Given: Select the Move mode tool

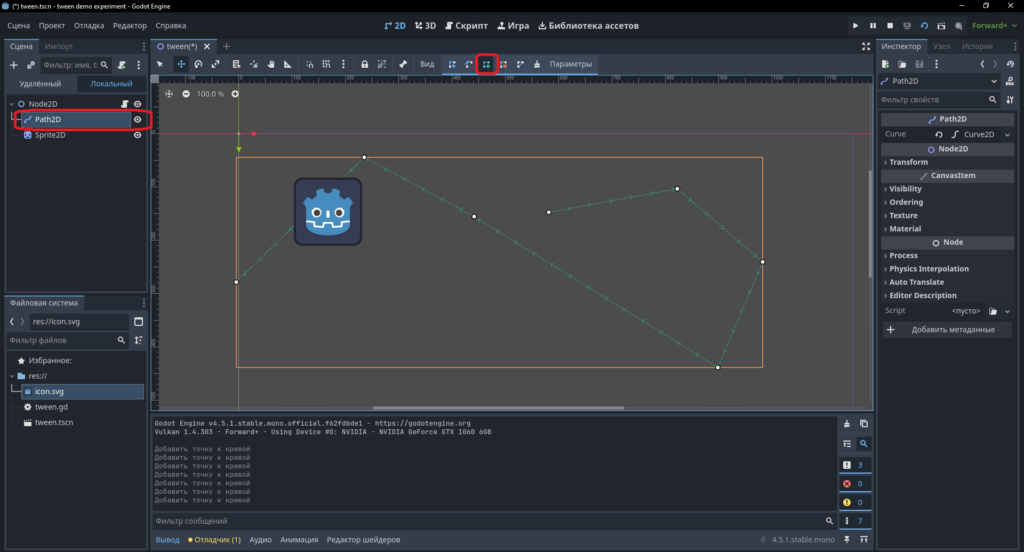Looking at the screenshot, I should coord(181,64).
